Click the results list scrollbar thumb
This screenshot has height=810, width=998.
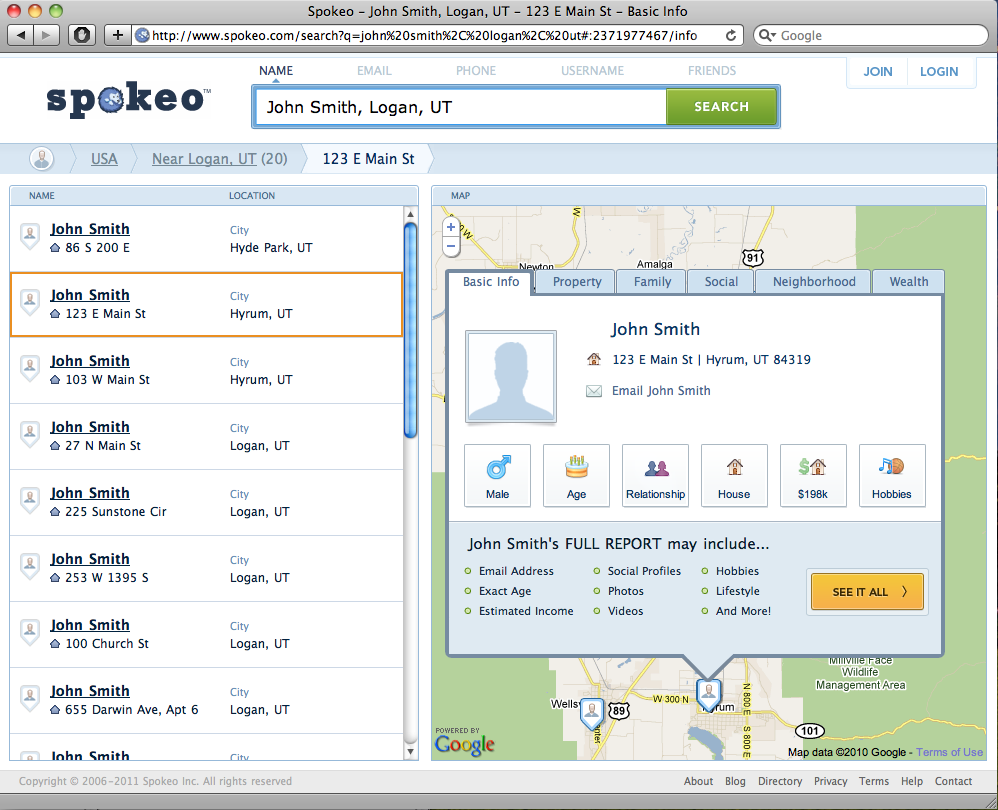pos(411,330)
